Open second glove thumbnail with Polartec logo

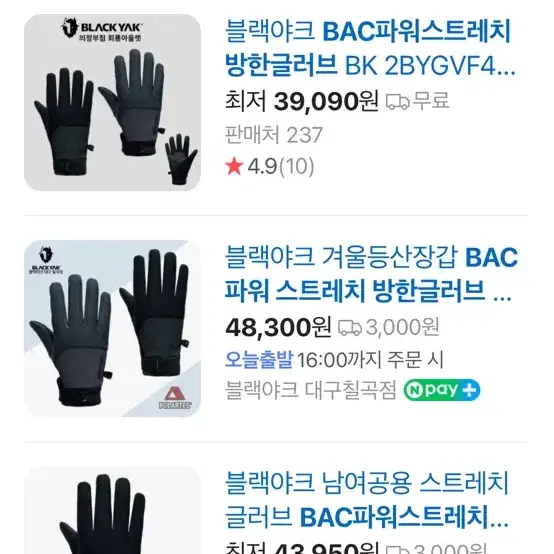click(x=112, y=329)
